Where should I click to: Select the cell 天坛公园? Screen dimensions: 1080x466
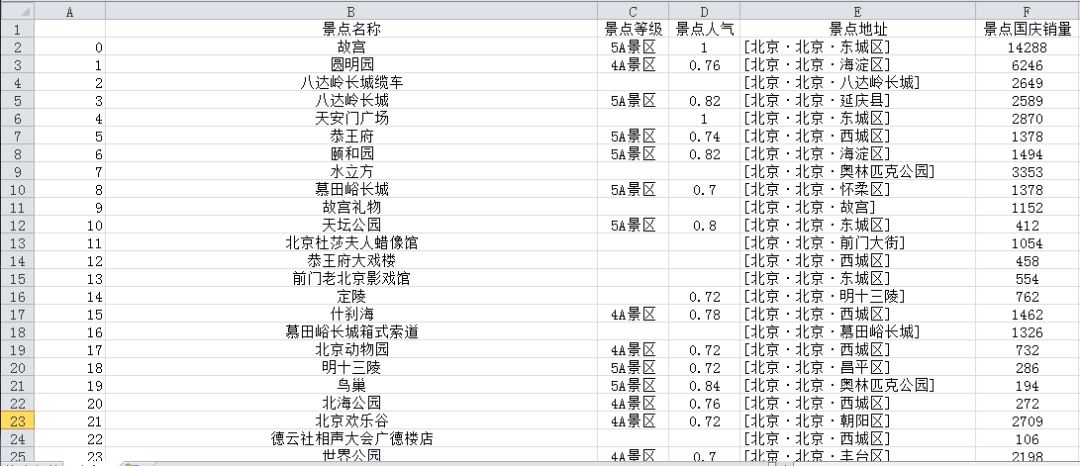pos(351,225)
